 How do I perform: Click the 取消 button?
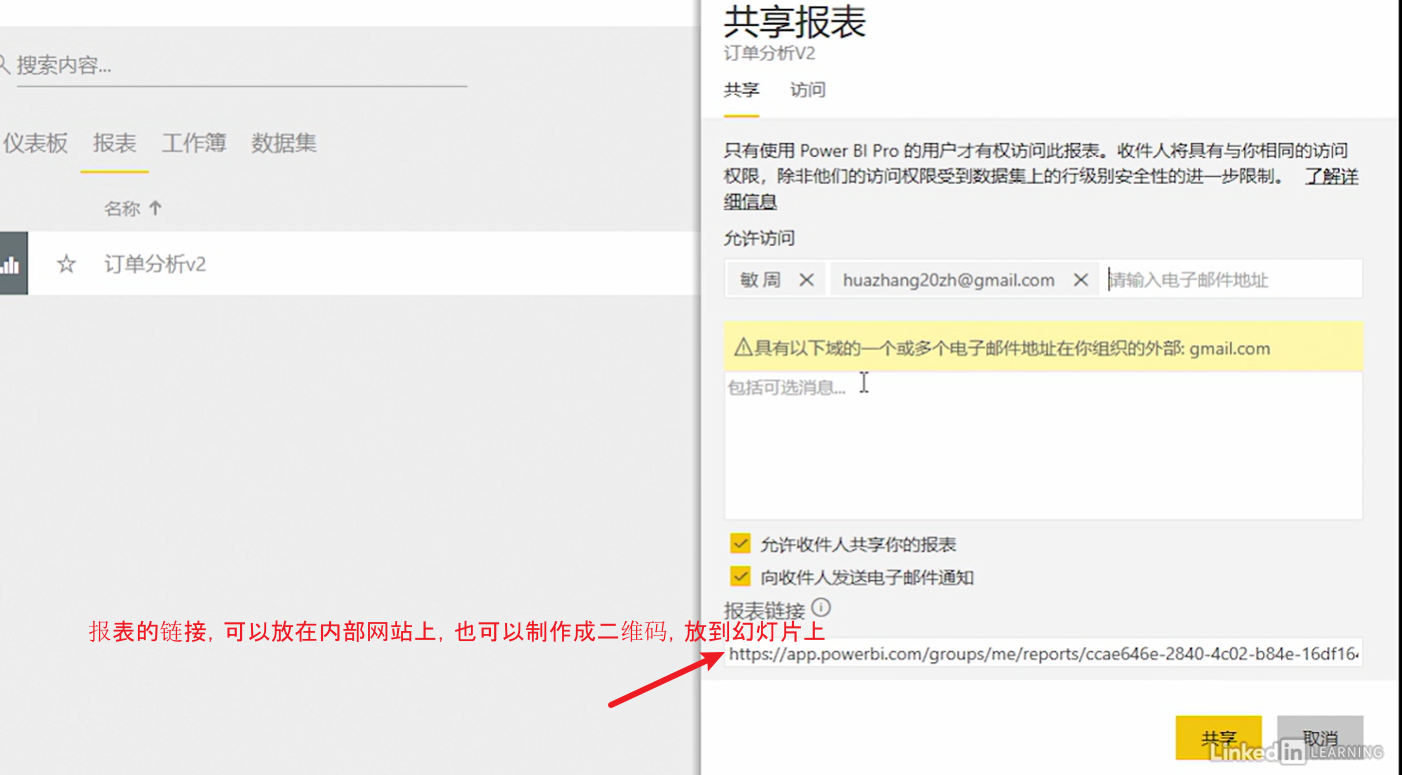(x=1320, y=739)
